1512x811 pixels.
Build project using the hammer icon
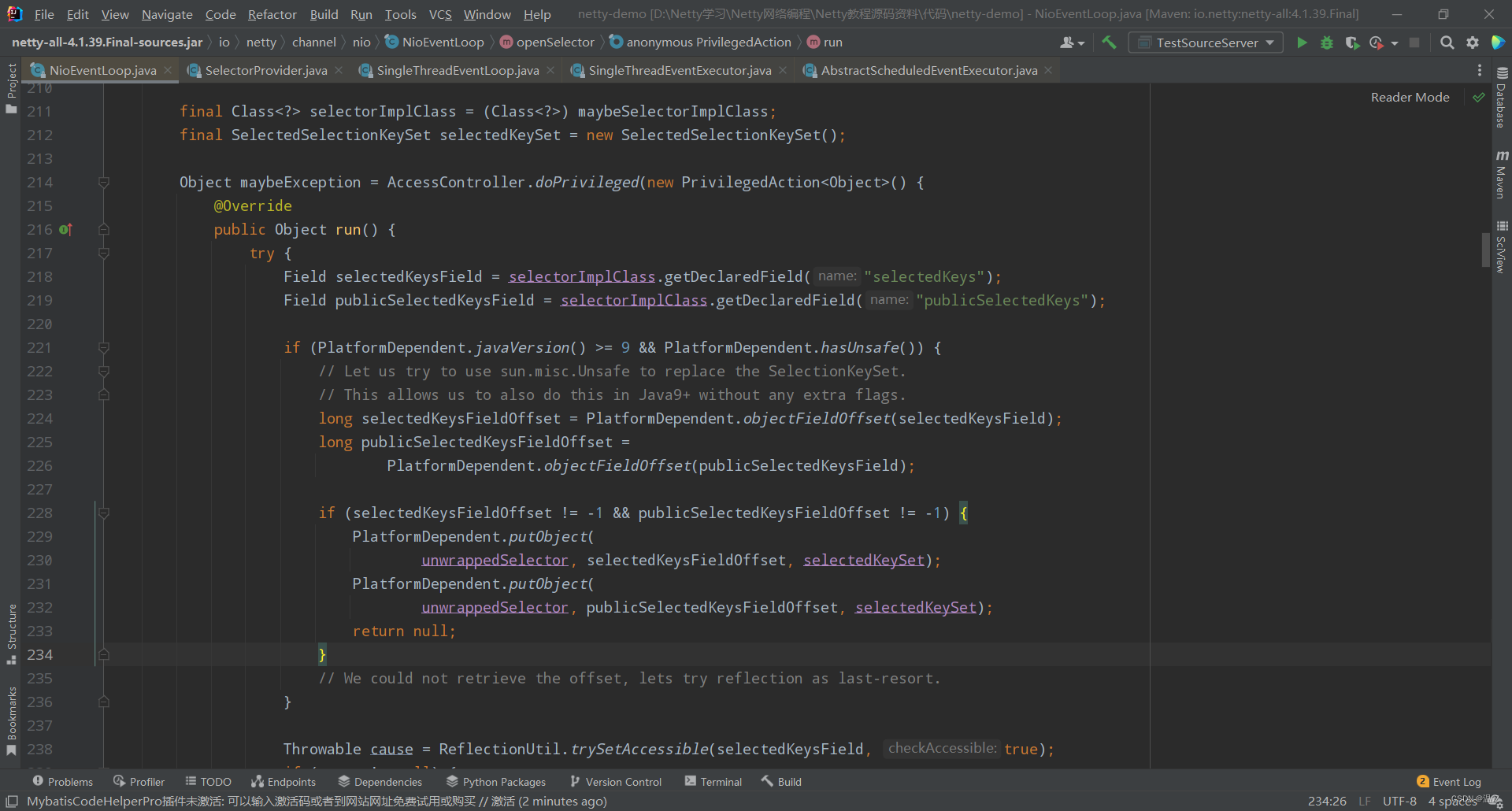(x=1109, y=43)
